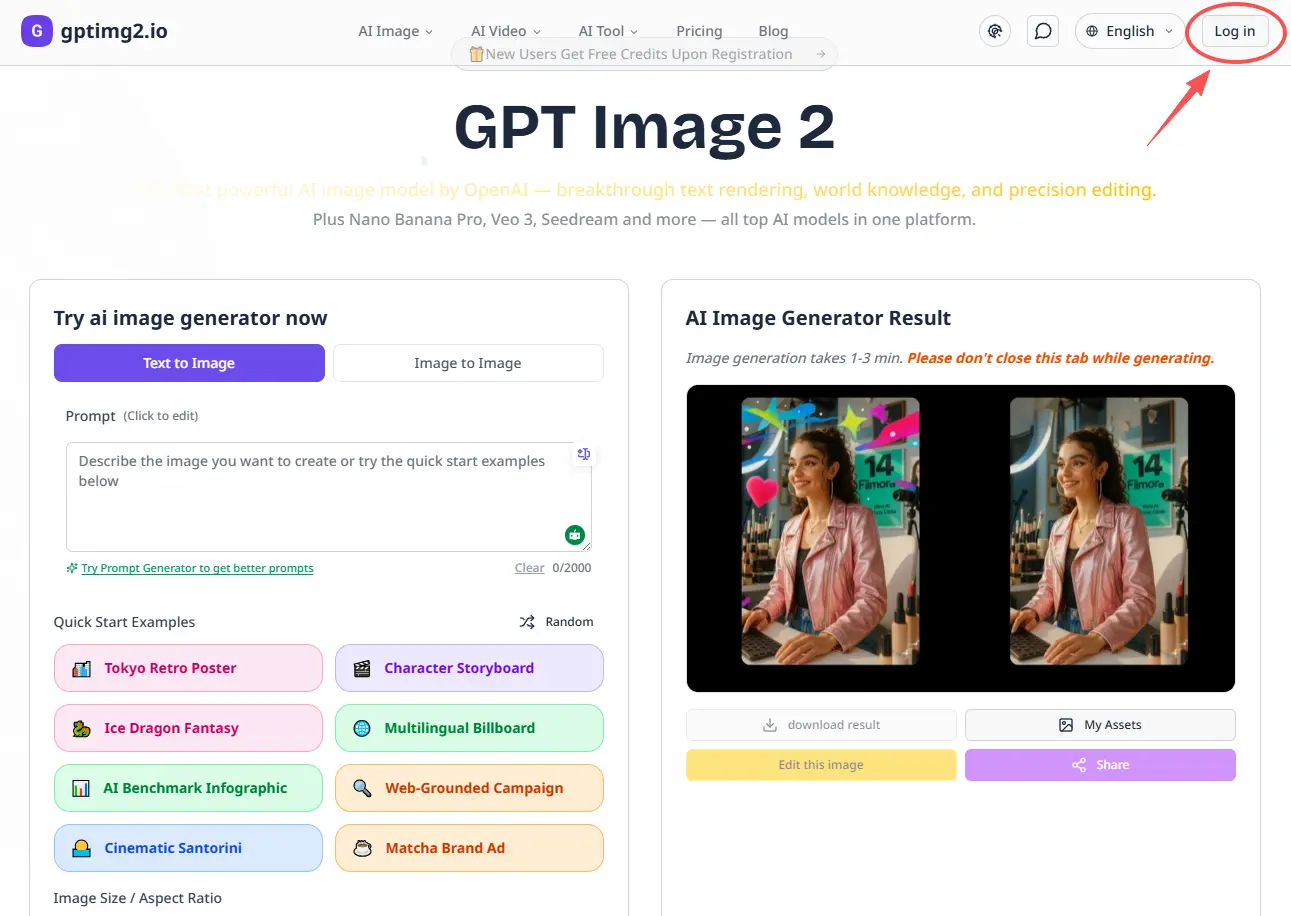Click the theme palette icon near Log in
The image size is (1291, 916).
click(x=995, y=31)
